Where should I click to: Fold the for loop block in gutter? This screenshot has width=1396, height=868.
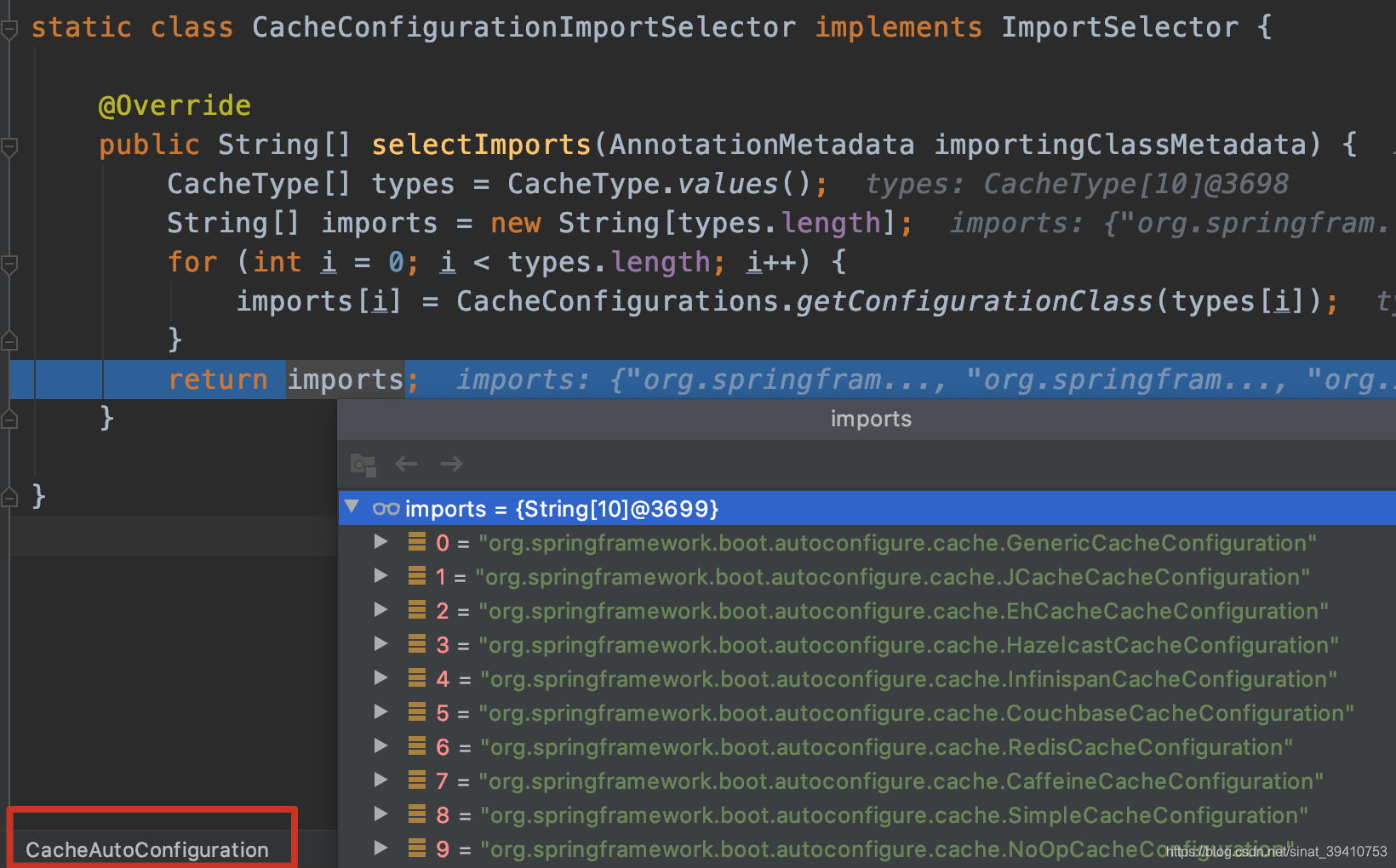9,265
